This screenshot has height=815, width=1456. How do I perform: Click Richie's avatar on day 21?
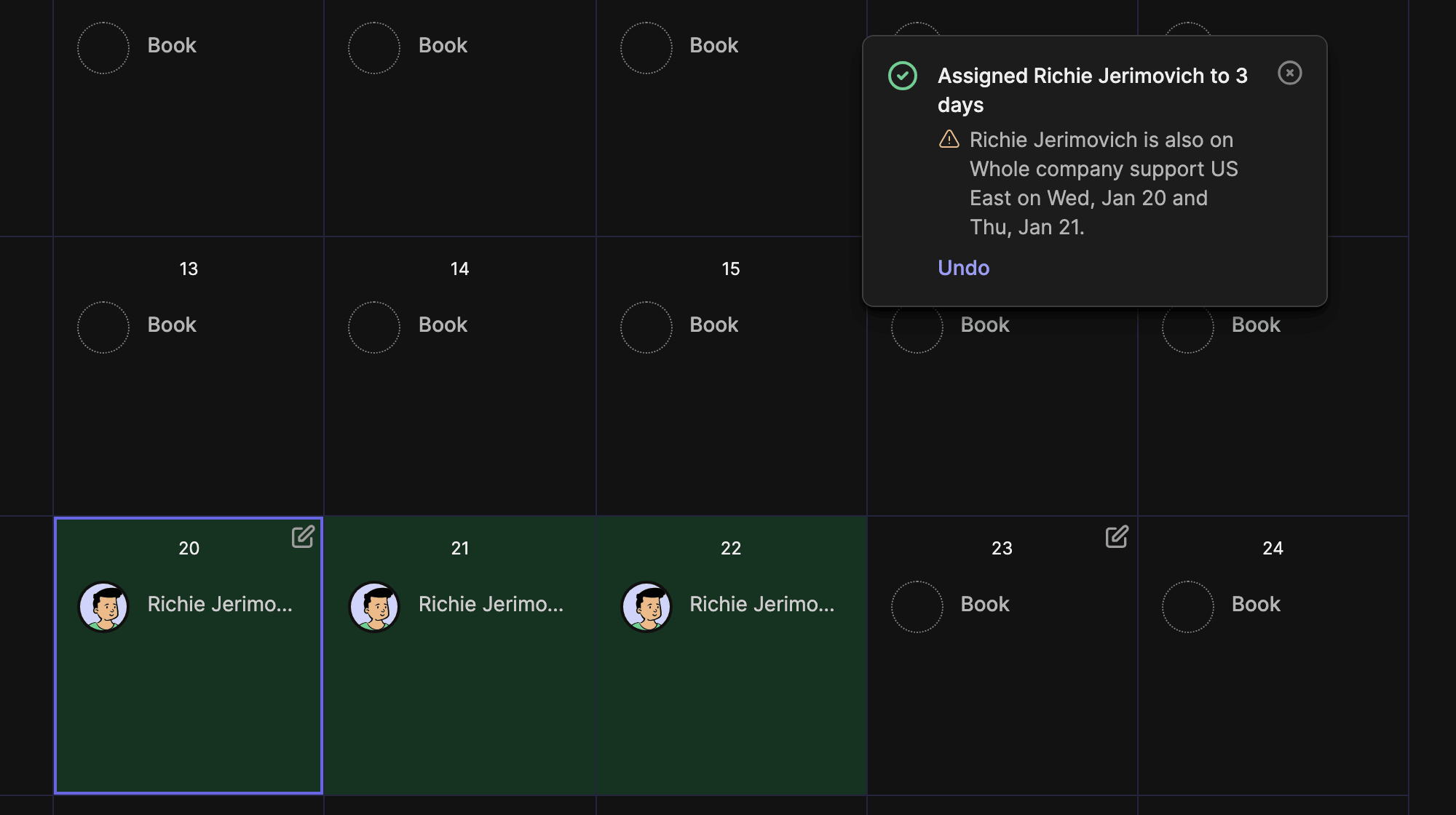(x=374, y=606)
